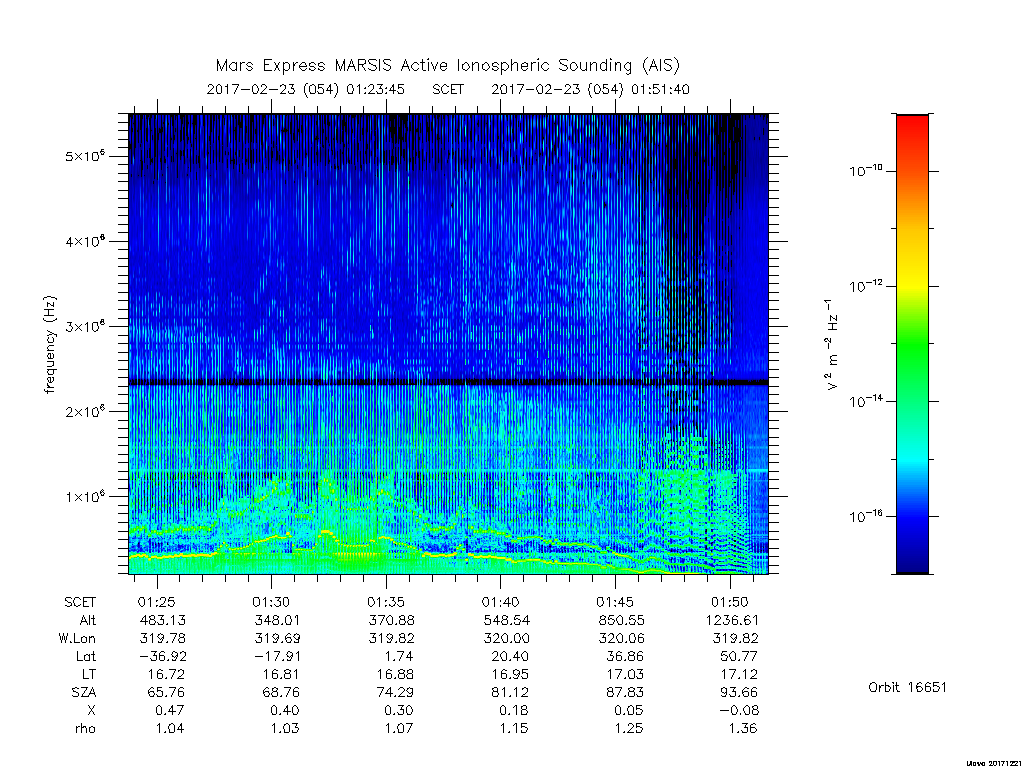Image resolution: width=1024 pixels, height=768 pixels.
Task: Click the 10⁻¹⁶ color scale label
Action: pos(865,517)
